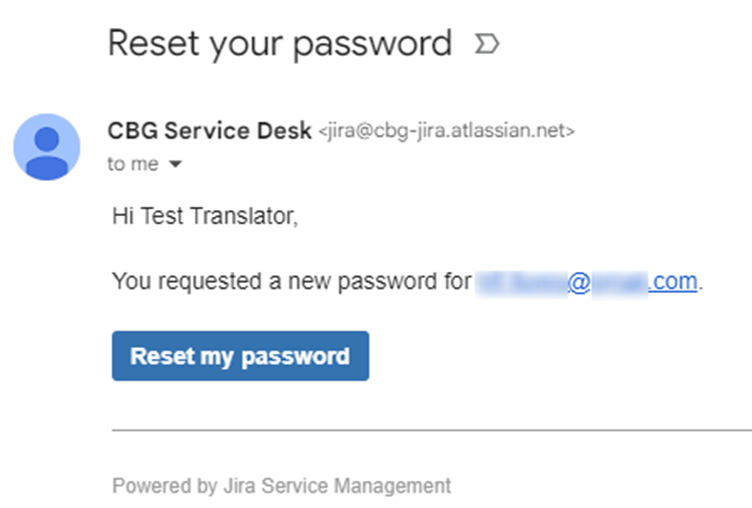Click the blurred domain part of the email

pyautogui.click(x=620, y=283)
